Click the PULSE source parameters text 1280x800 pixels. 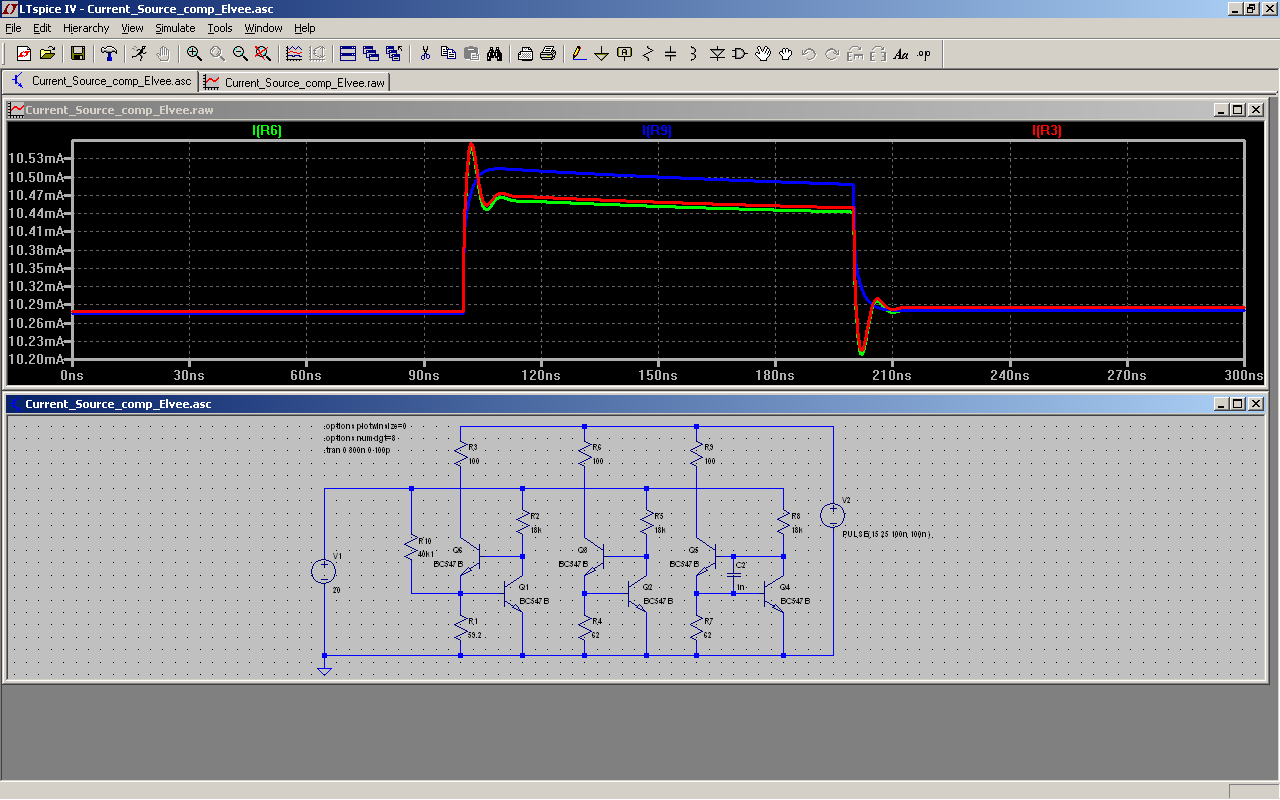click(x=887, y=535)
